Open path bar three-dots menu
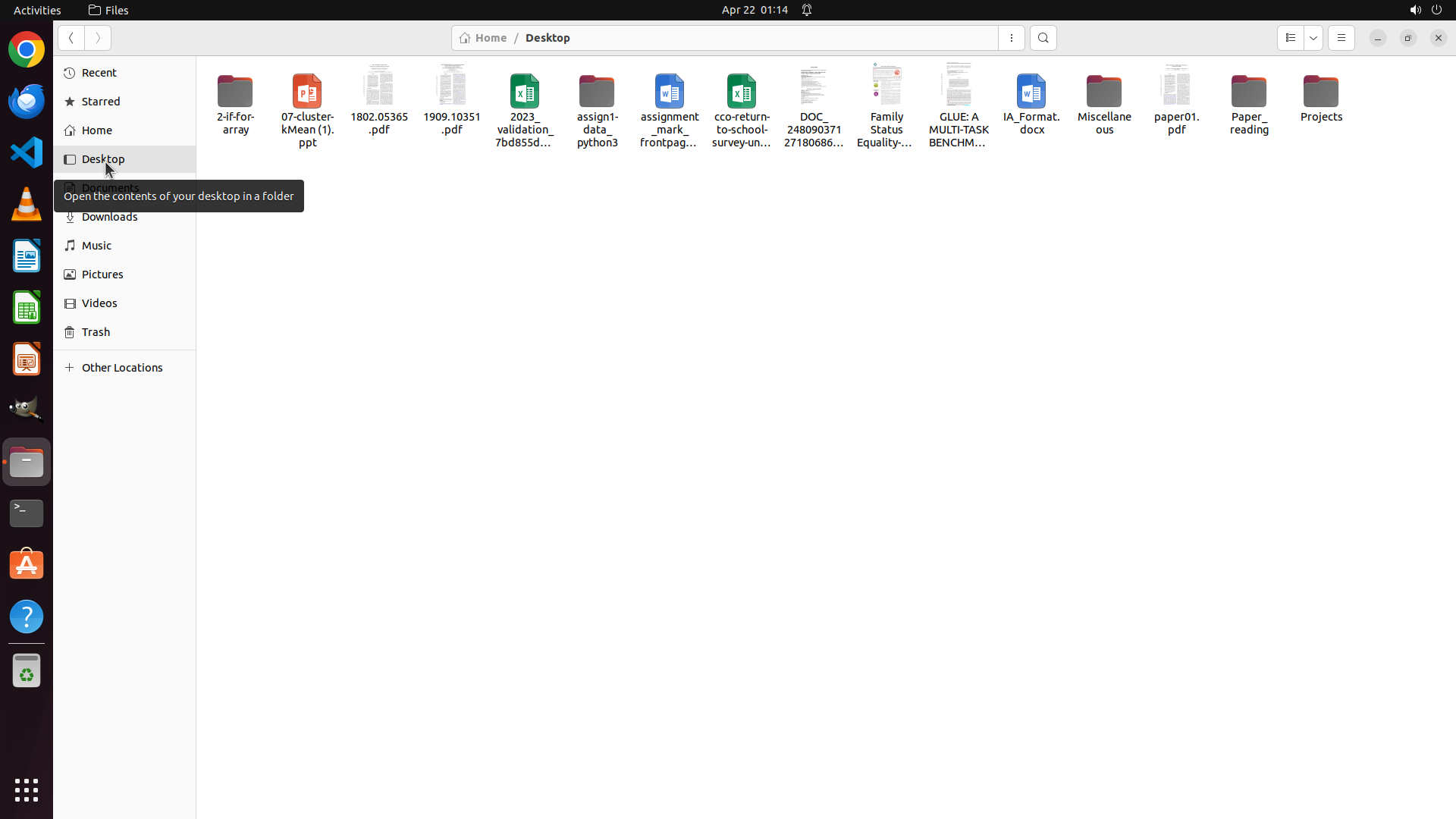1456x819 pixels. 1011,38
